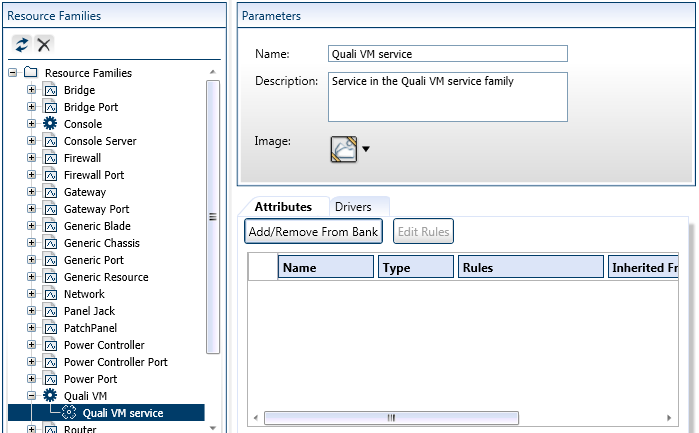Select Generic Chassis in the tree
The height and width of the screenshot is (433, 699).
point(101,243)
